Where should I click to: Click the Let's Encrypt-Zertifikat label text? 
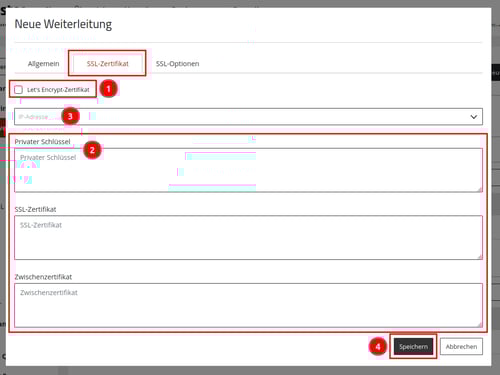[x=58, y=90]
